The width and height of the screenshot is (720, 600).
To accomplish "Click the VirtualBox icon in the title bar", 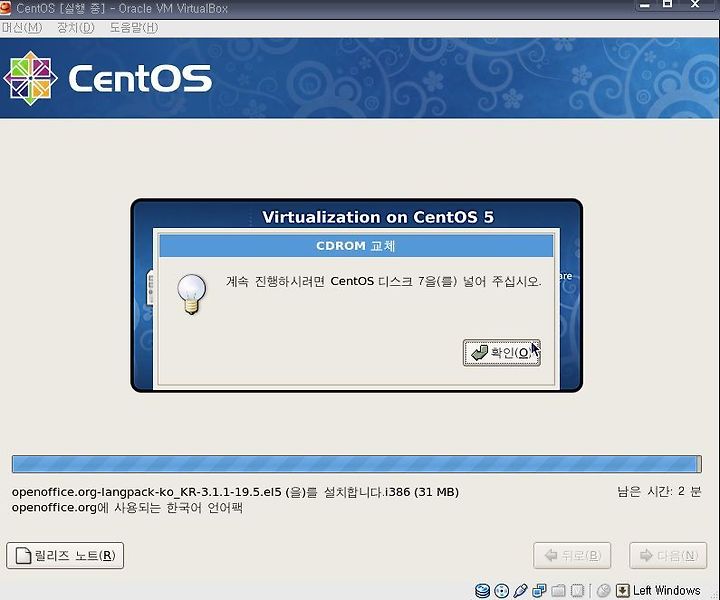I will (x=5, y=8).
